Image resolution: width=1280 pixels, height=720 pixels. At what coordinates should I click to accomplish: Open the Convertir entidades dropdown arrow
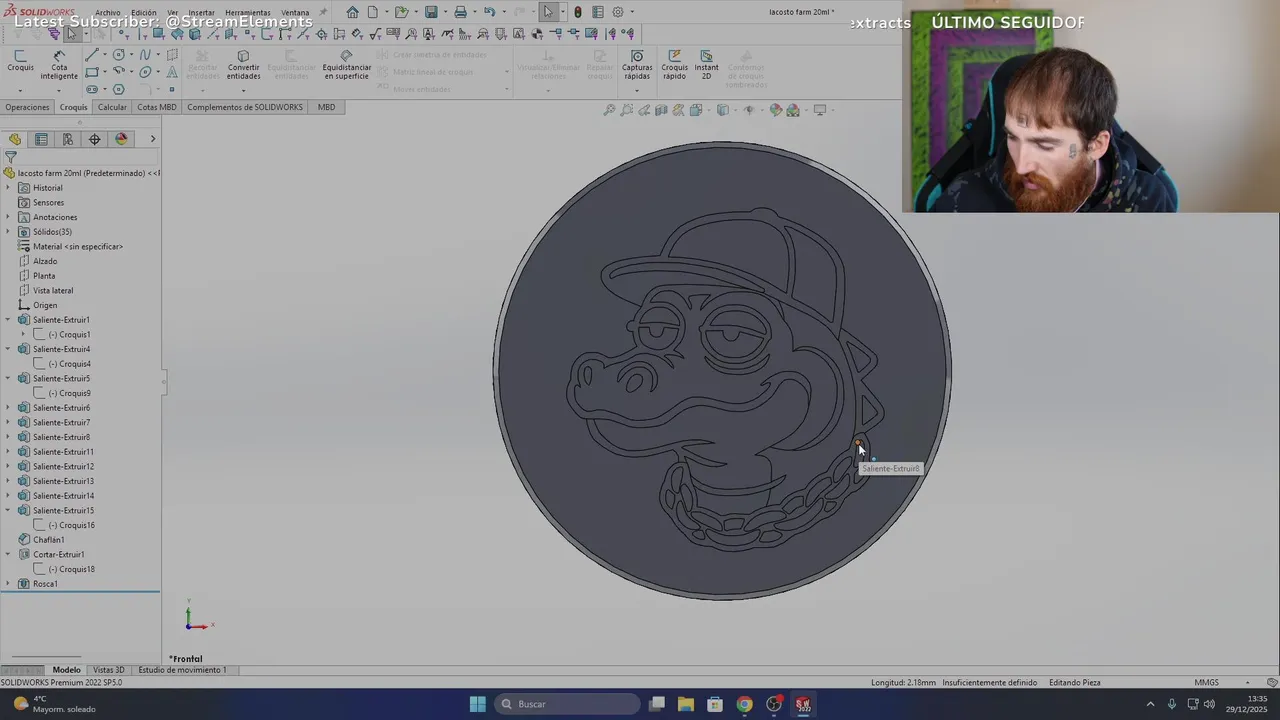[243, 90]
